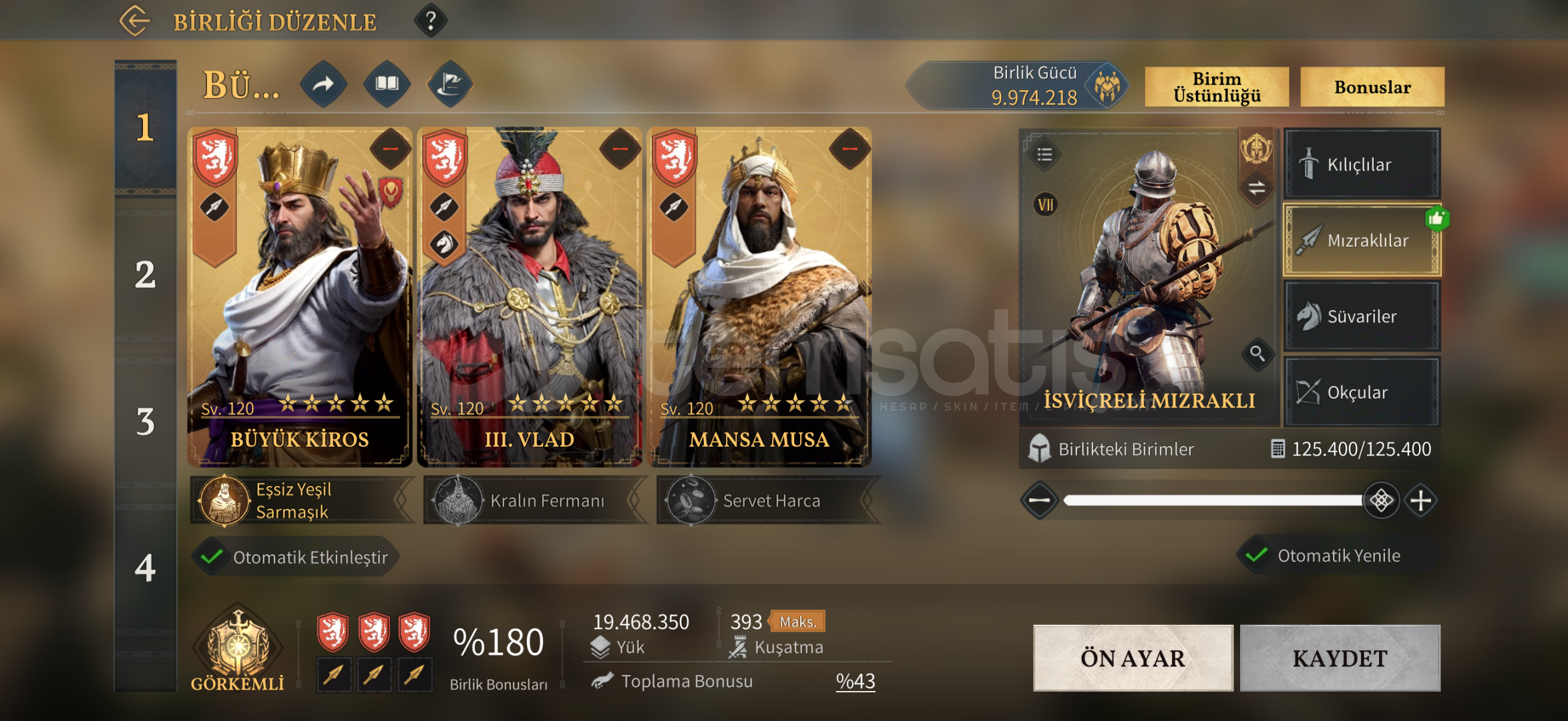Click the KAYDET button

click(x=1340, y=658)
